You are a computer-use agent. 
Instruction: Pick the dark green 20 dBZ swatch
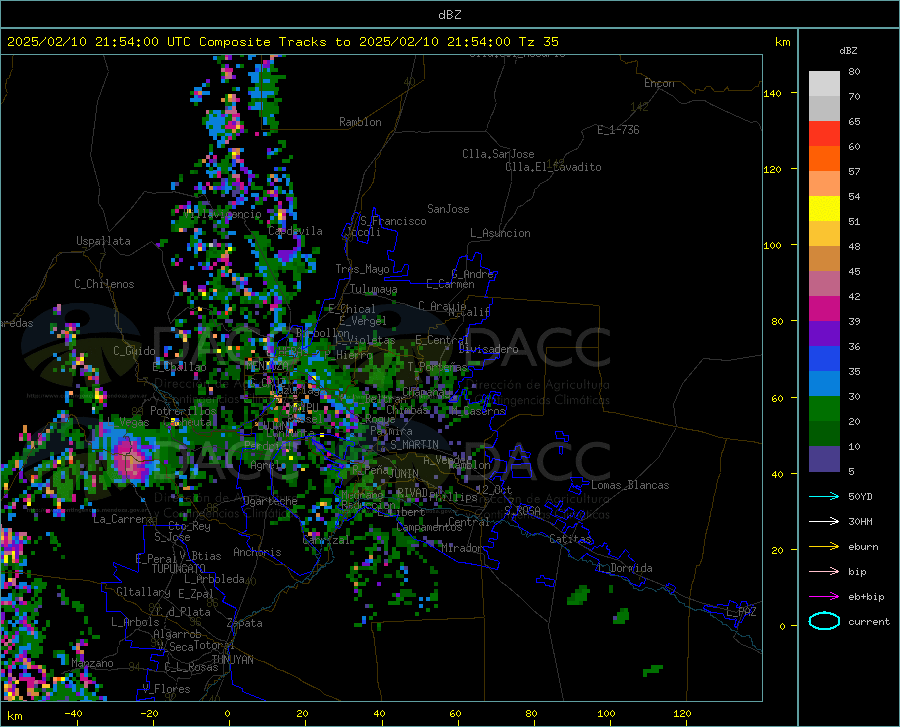point(824,434)
